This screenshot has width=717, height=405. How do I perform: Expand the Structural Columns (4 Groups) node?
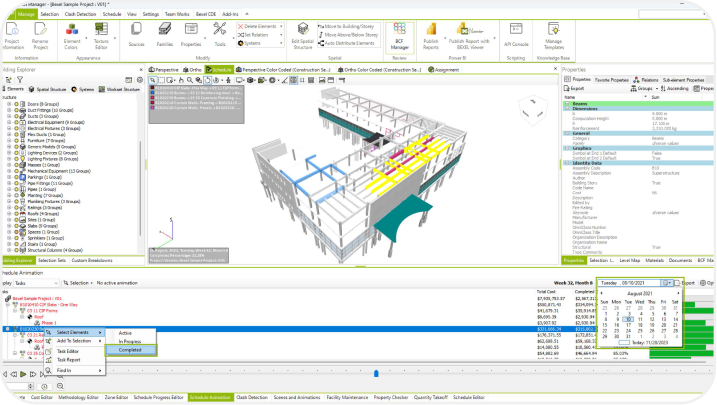click(x=9, y=250)
